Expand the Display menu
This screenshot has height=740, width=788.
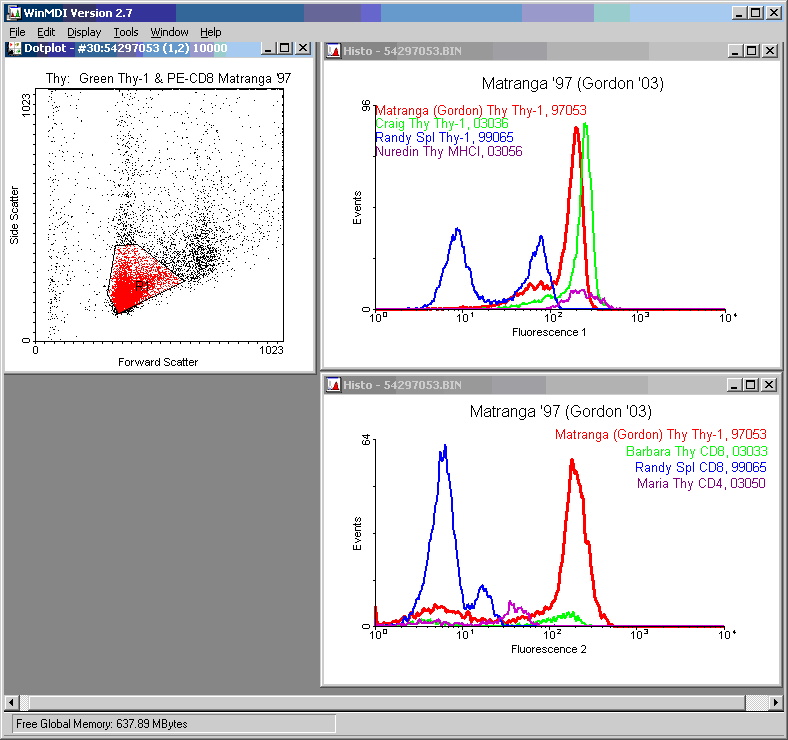pyautogui.click(x=84, y=32)
